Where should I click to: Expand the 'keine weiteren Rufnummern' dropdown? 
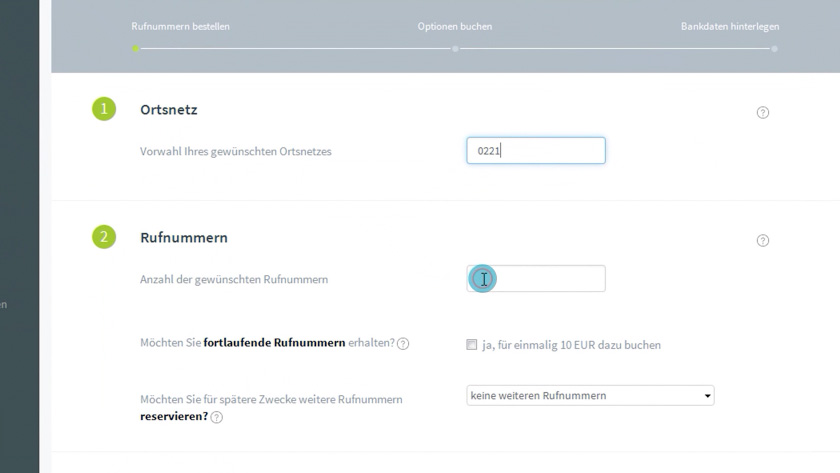click(x=590, y=396)
